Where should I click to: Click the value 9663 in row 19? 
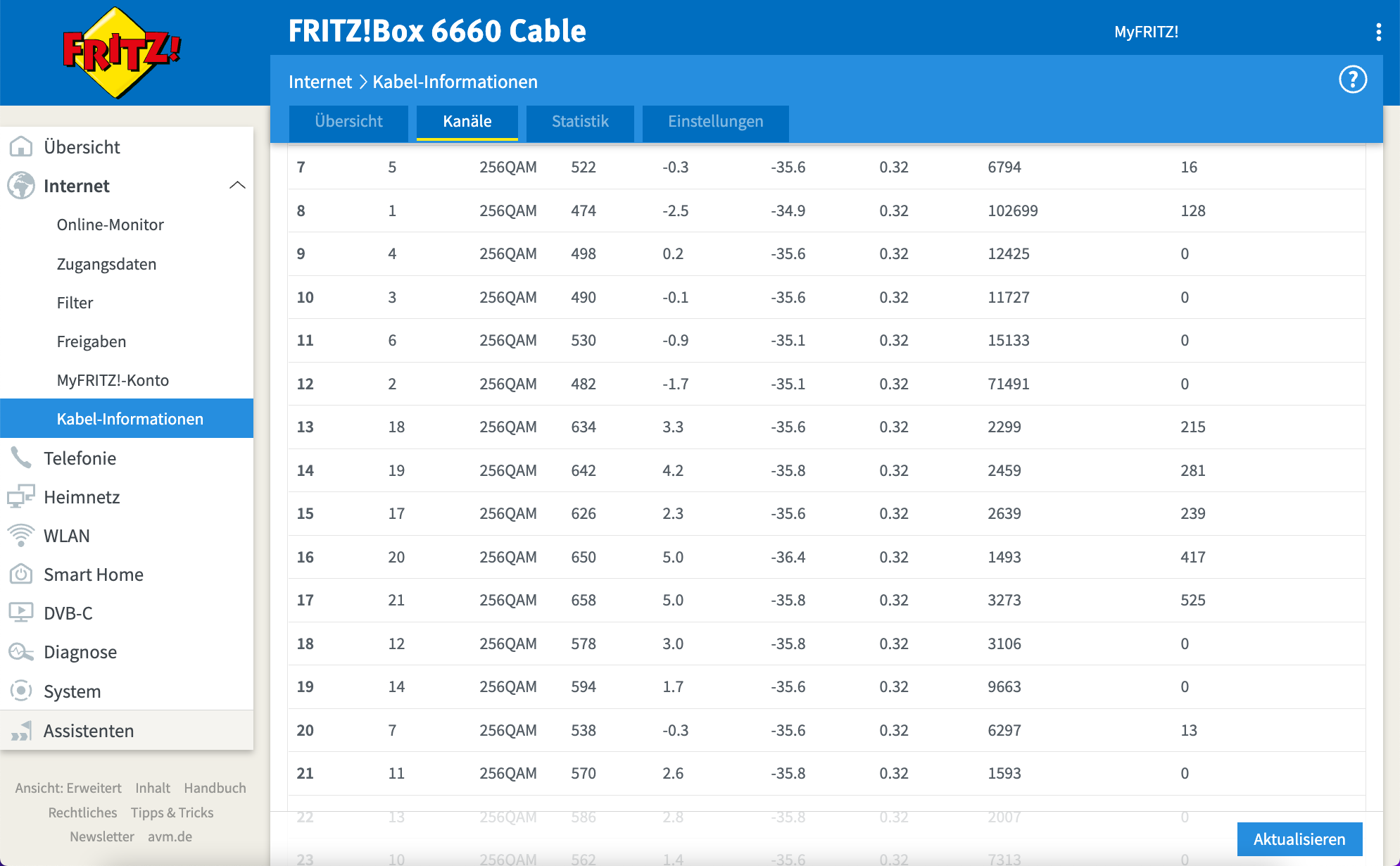pos(1004,686)
